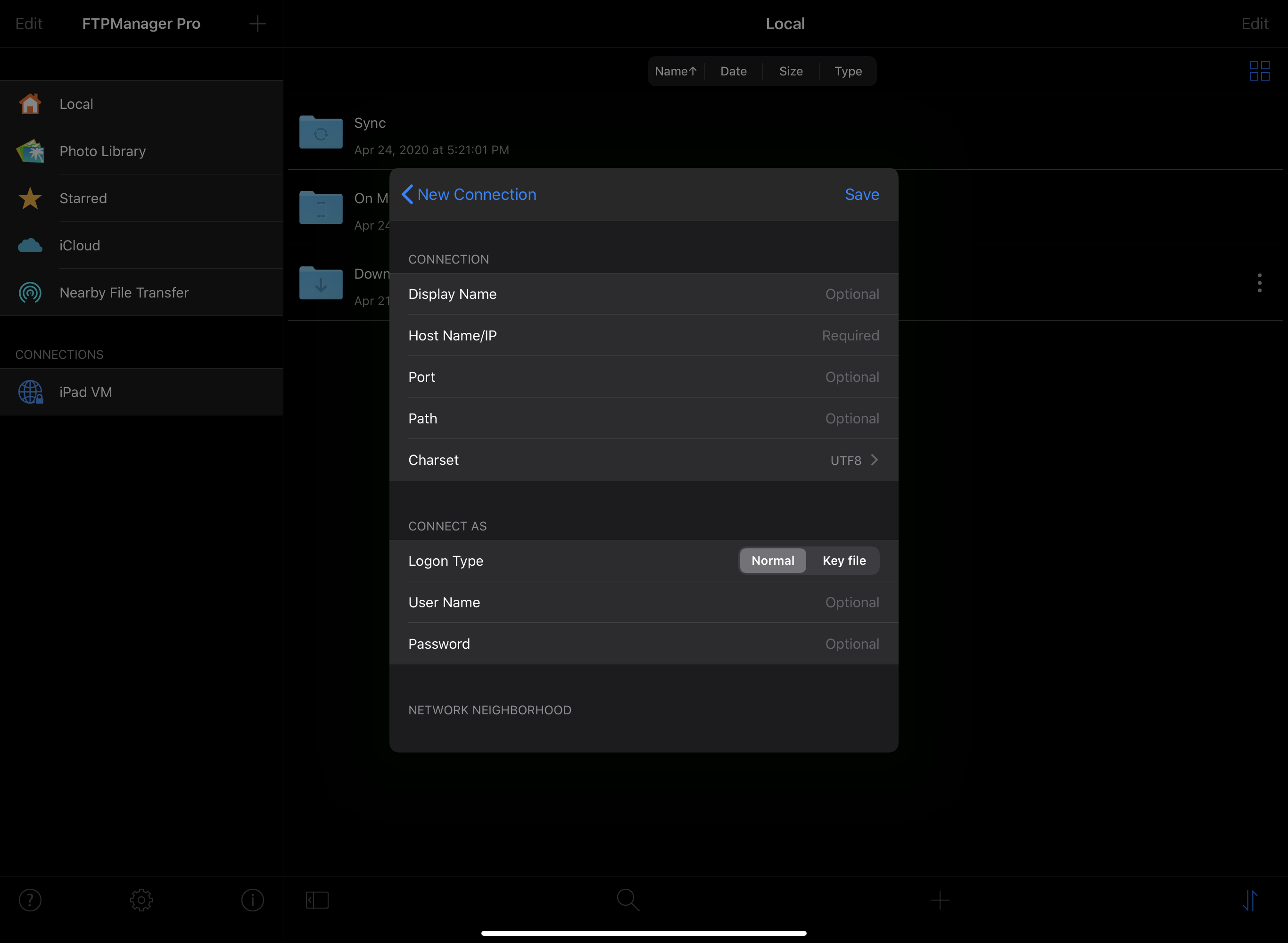Open iCloud storage section
Screen dimensions: 1288x943
coord(79,244)
